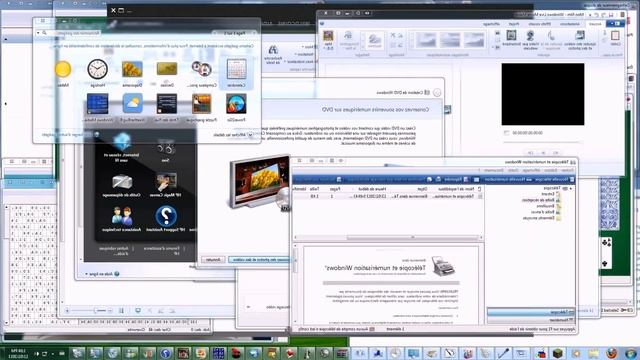Select the Horloge clock gadget
Image resolution: width=640 pixels, height=360 pixels.
[x=98, y=73]
